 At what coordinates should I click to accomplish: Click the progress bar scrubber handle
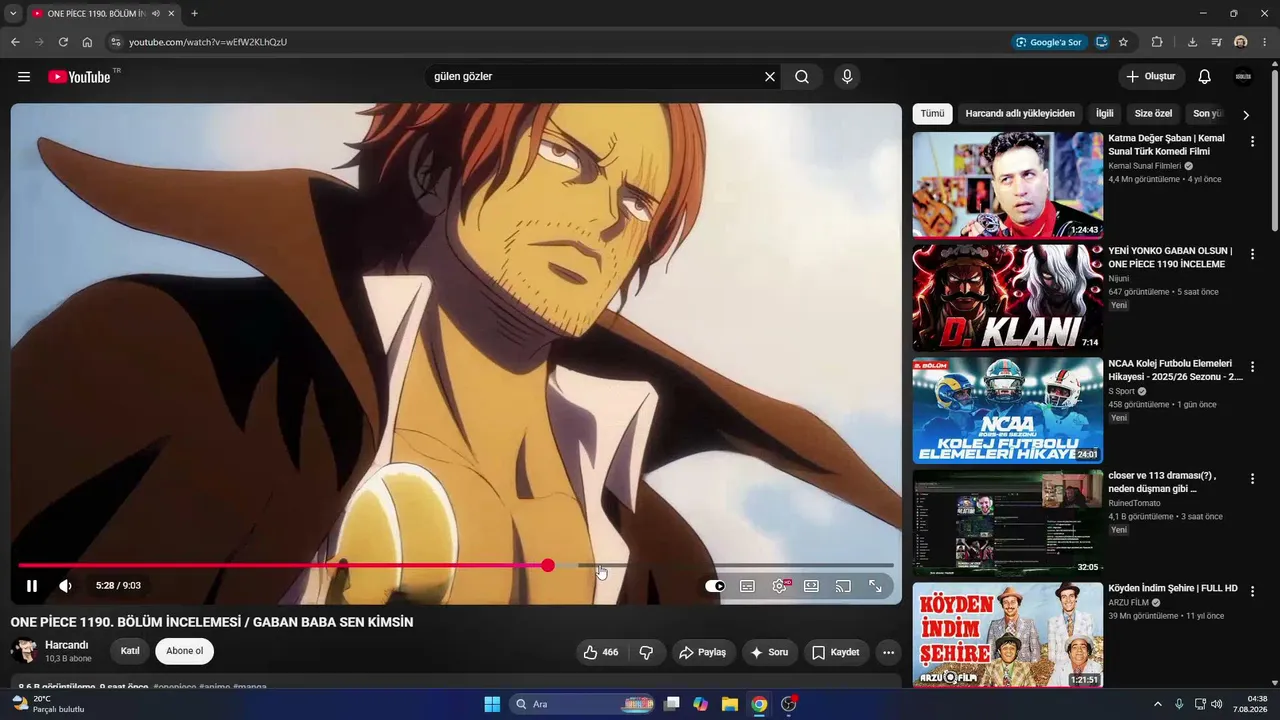(x=548, y=566)
